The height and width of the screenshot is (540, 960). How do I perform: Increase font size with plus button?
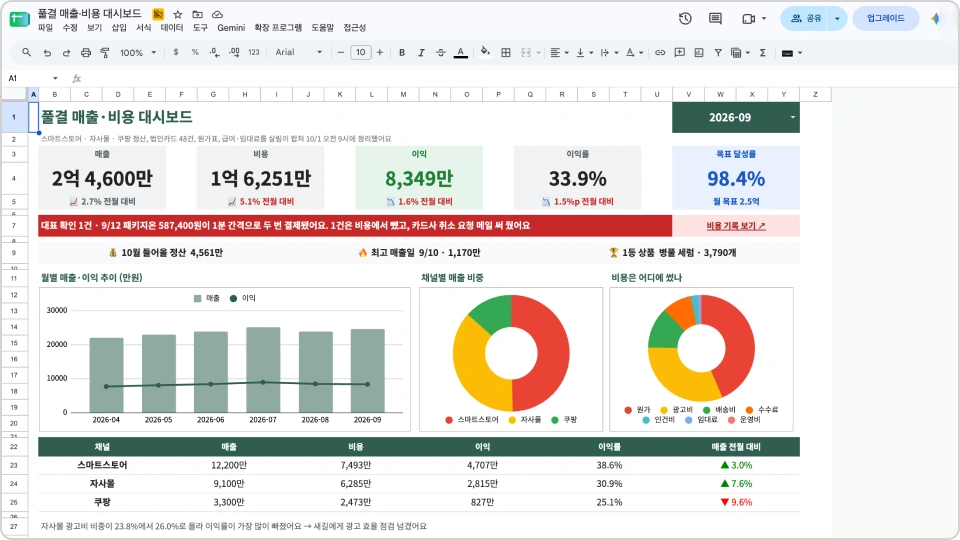tap(380, 53)
